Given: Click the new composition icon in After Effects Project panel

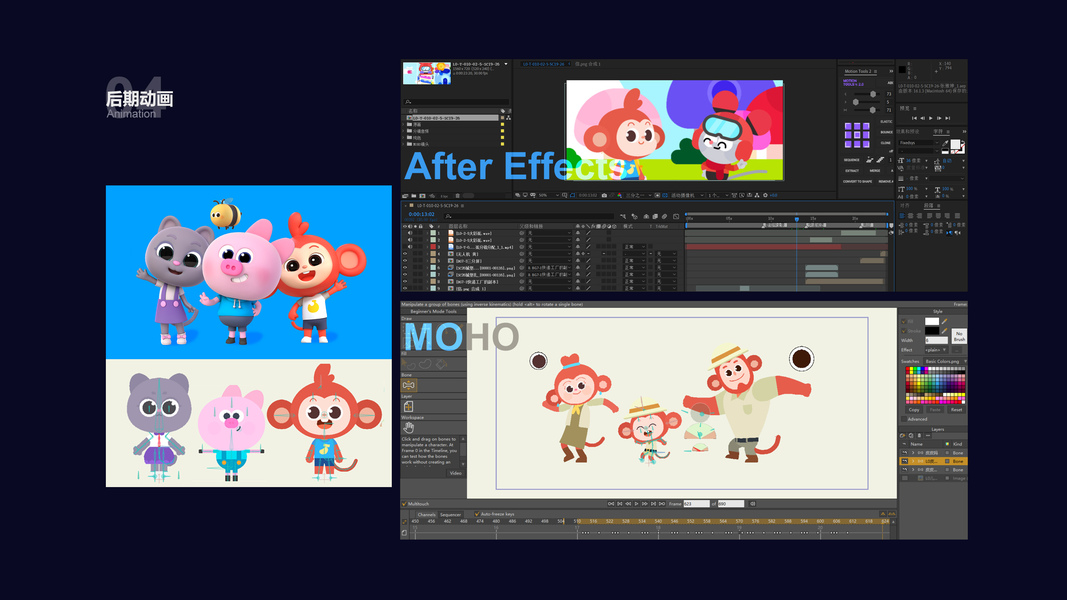Looking at the screenshot, I should click(423, 196).
